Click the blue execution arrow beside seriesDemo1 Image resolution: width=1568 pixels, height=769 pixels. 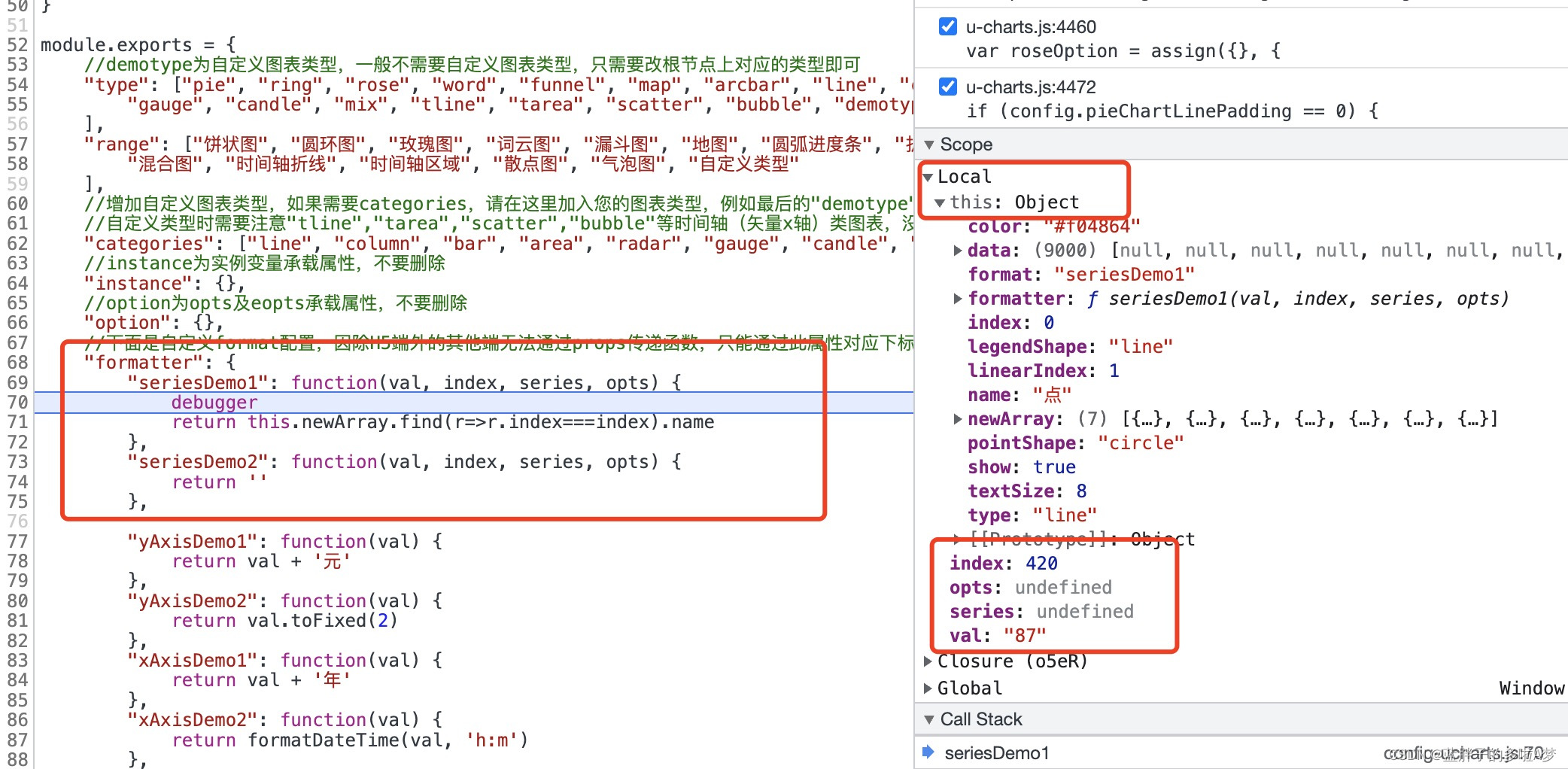point(927,752)
